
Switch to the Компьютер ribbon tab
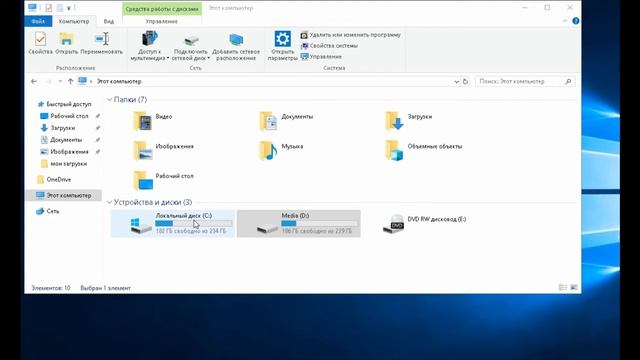[x=73, y=21]
